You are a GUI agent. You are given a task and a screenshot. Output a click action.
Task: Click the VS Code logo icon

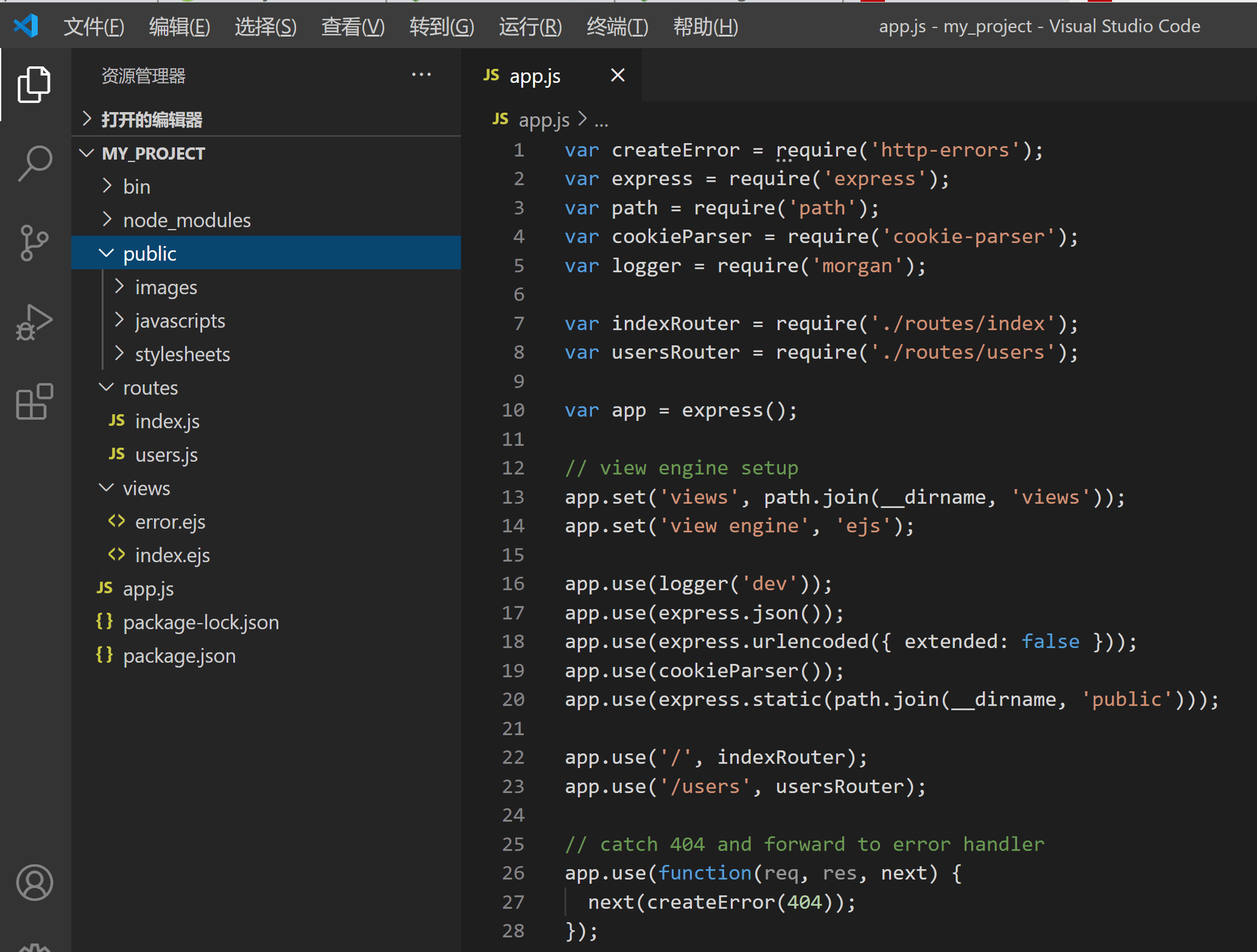tap(26, 26)
